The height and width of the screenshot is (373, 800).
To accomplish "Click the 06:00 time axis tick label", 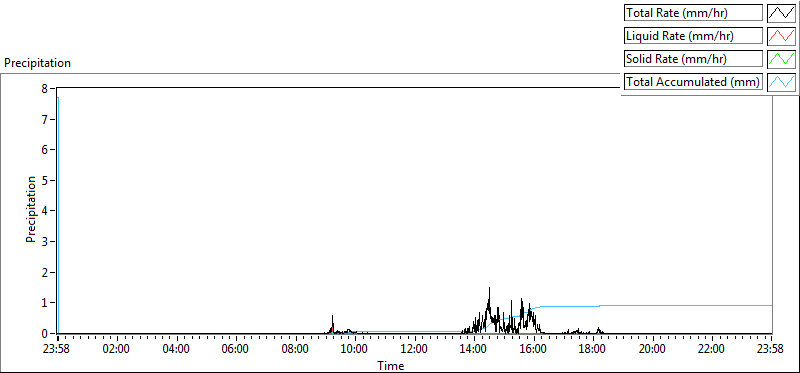I will 236,350.
